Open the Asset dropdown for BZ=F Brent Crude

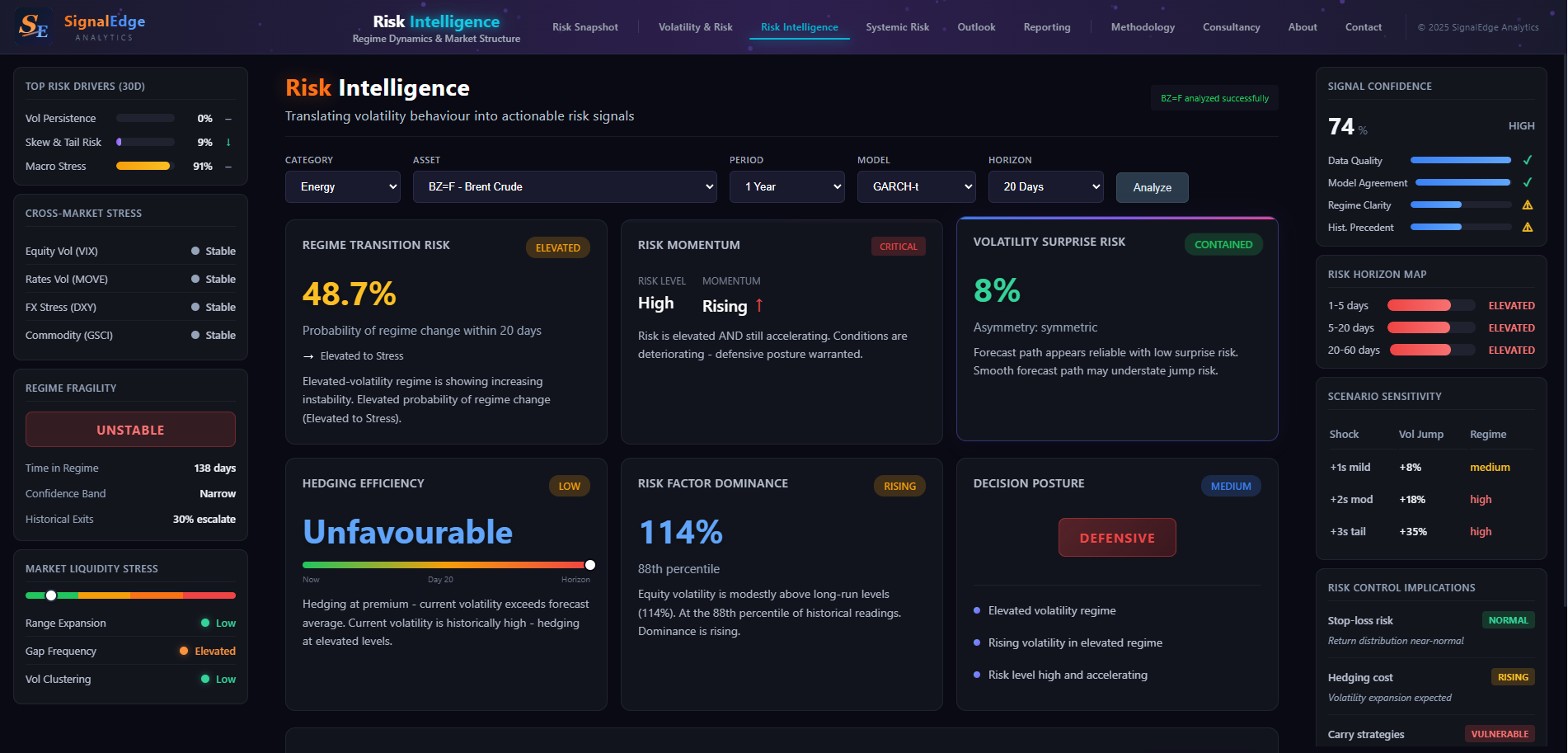point(564,186)
